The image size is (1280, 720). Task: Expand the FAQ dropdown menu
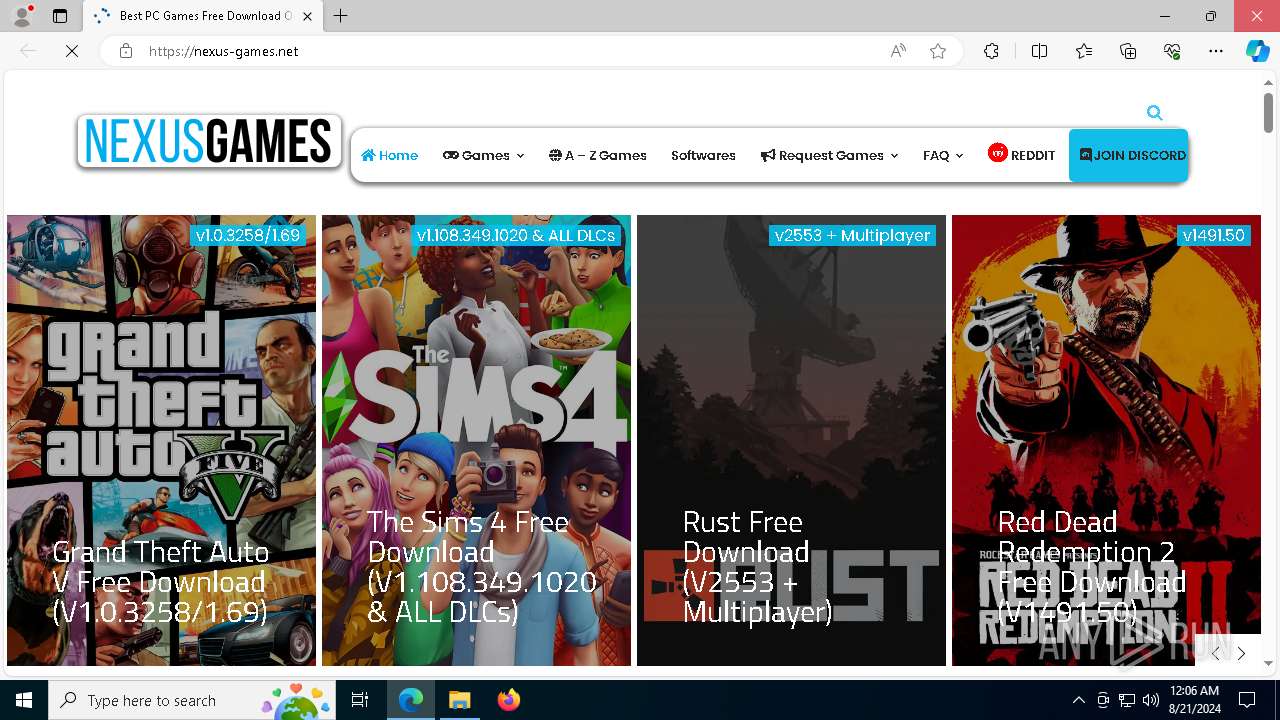943,155
